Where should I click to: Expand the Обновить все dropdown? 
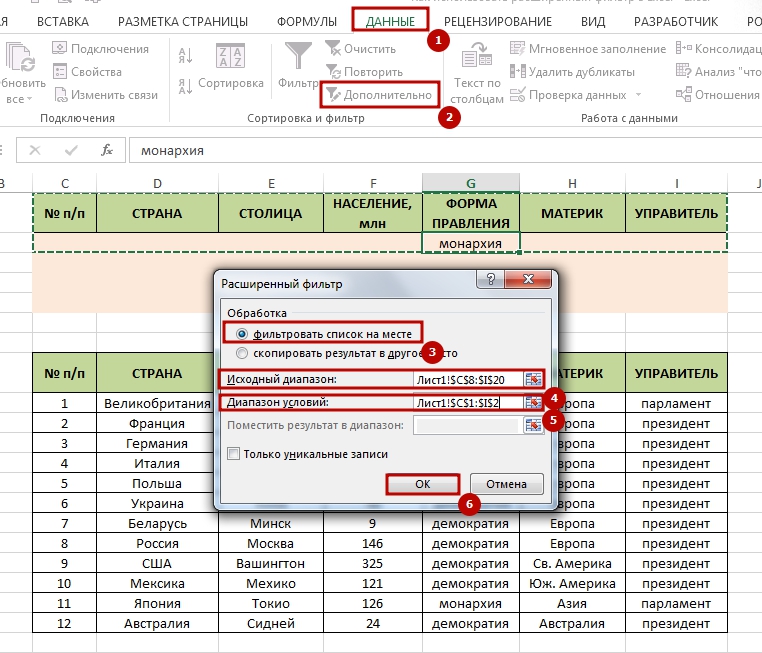(29, 99)
